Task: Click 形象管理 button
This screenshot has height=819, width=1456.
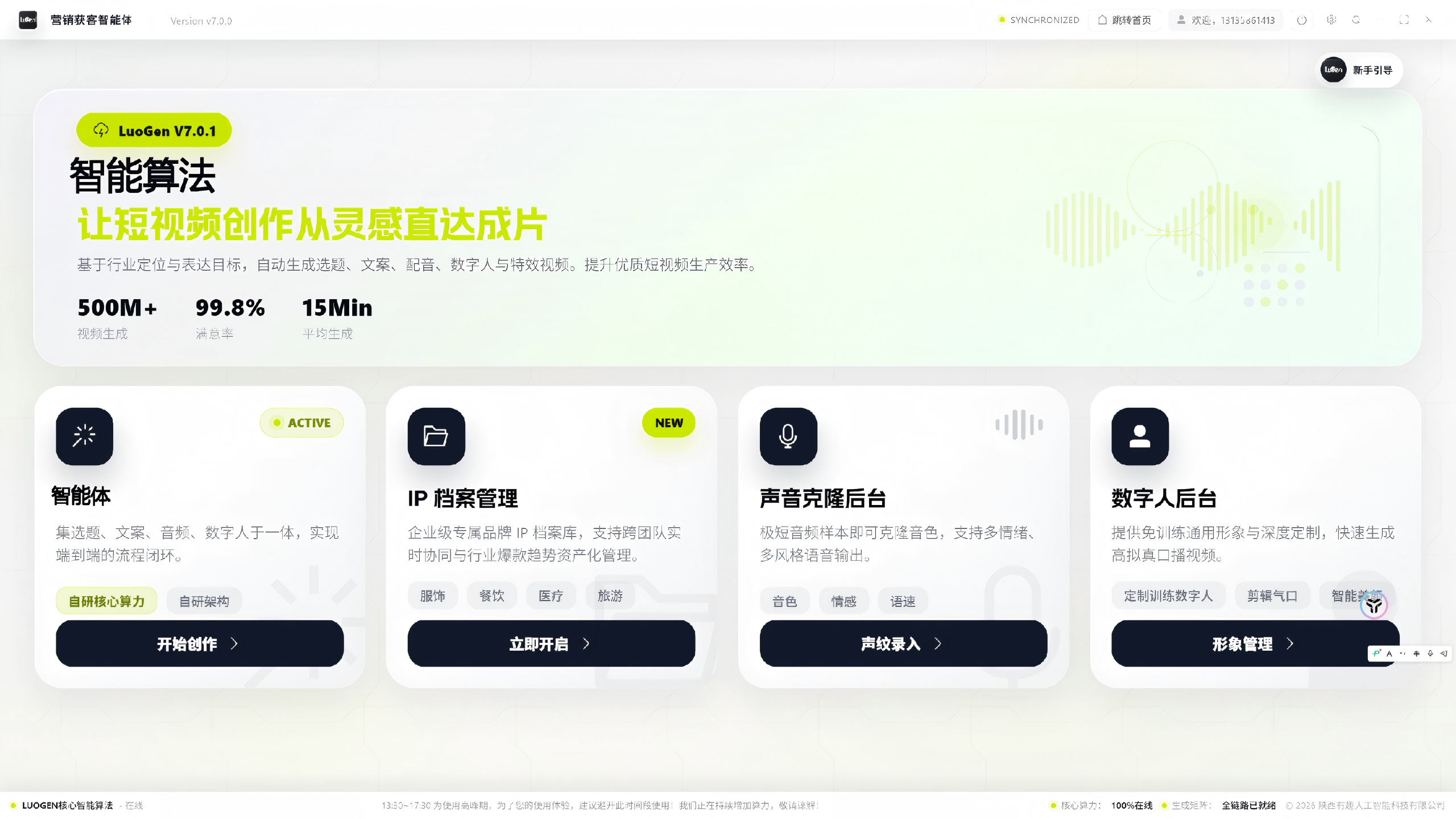Action: tap(1255, 643)
